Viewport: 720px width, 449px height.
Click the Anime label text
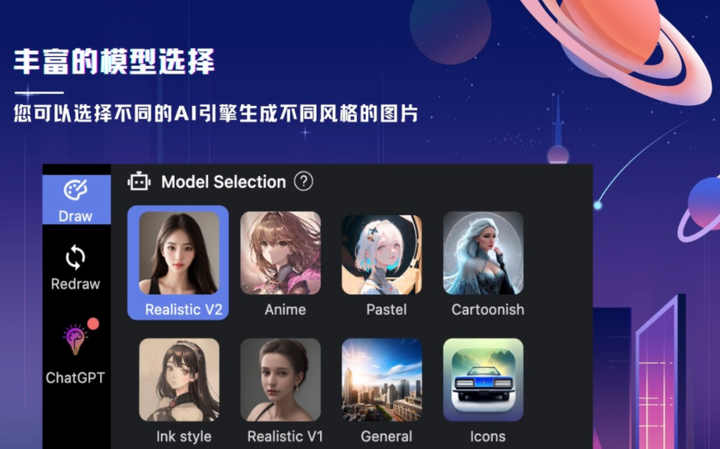tap(285, 309)
